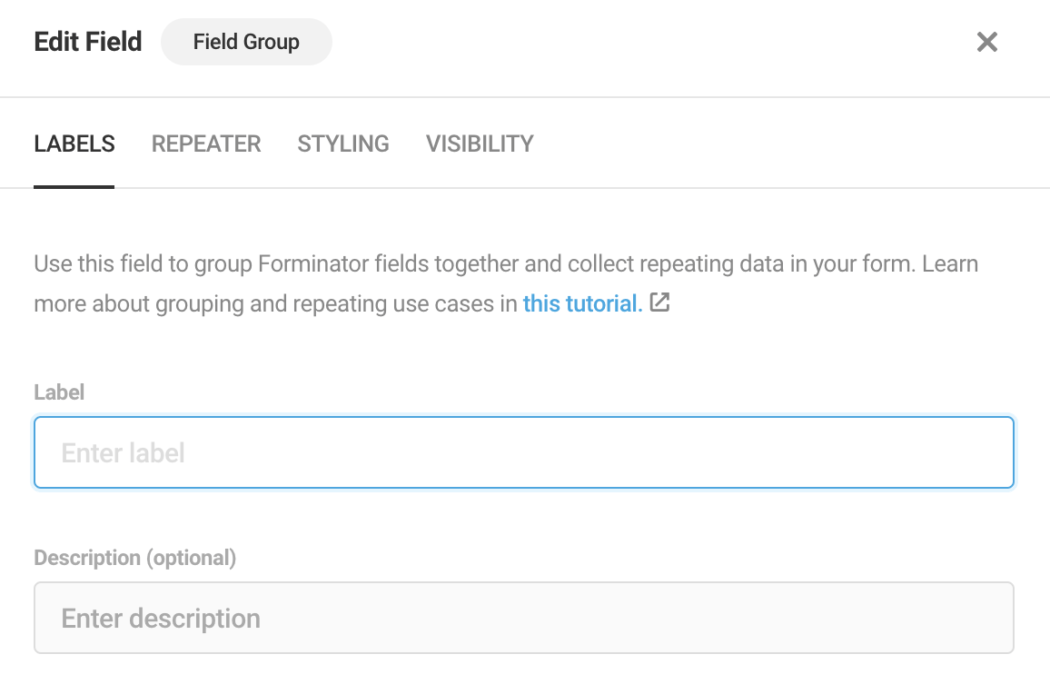Select the VISIBILITY tab
The width and height of the screenshot is (1050, 694).
tap(479, 144)
